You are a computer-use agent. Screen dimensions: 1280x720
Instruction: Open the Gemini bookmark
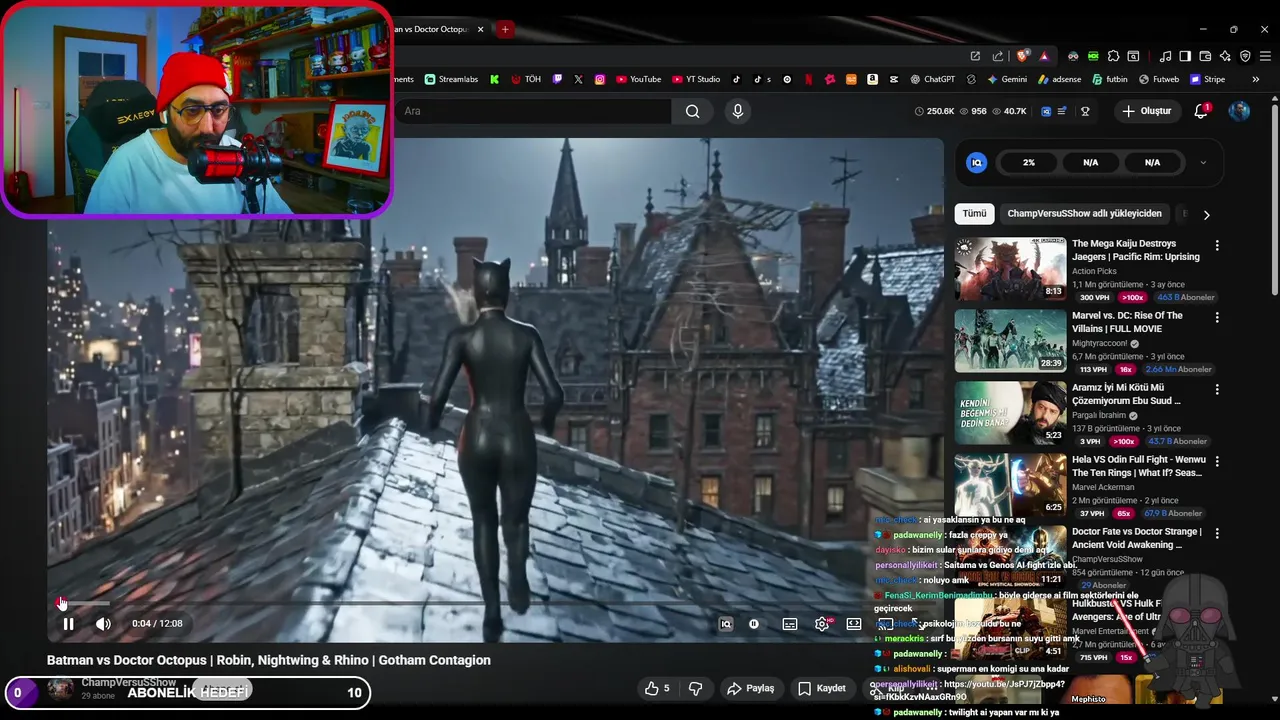1007,79
